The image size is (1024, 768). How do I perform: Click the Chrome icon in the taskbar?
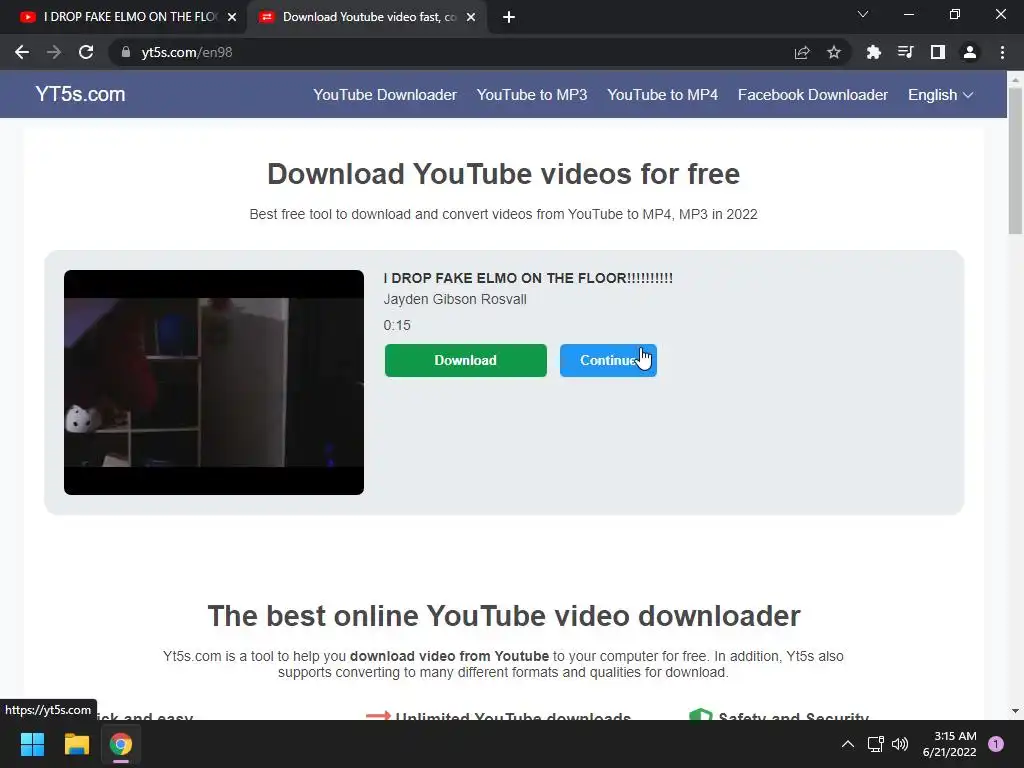pos(121,744)
